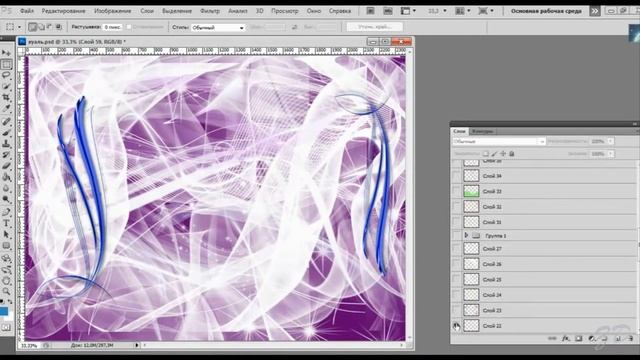Open the layer opacity slider arrow
Screen dimensions: 640x360
[611, 141]
